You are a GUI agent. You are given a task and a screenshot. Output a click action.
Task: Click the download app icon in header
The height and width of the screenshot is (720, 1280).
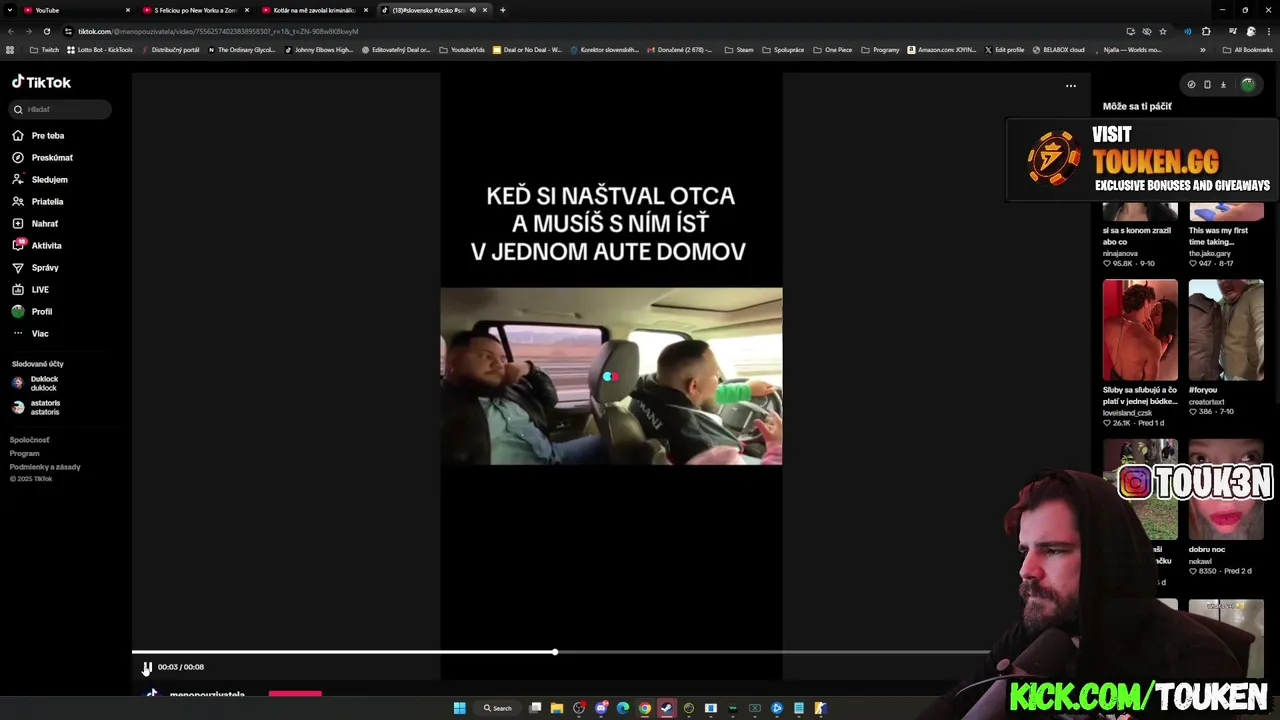click(x=1223, y=85)
